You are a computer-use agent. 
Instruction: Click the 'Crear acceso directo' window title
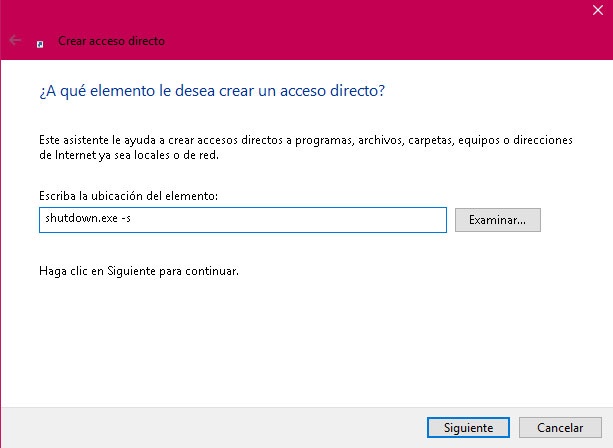[111, 41]
